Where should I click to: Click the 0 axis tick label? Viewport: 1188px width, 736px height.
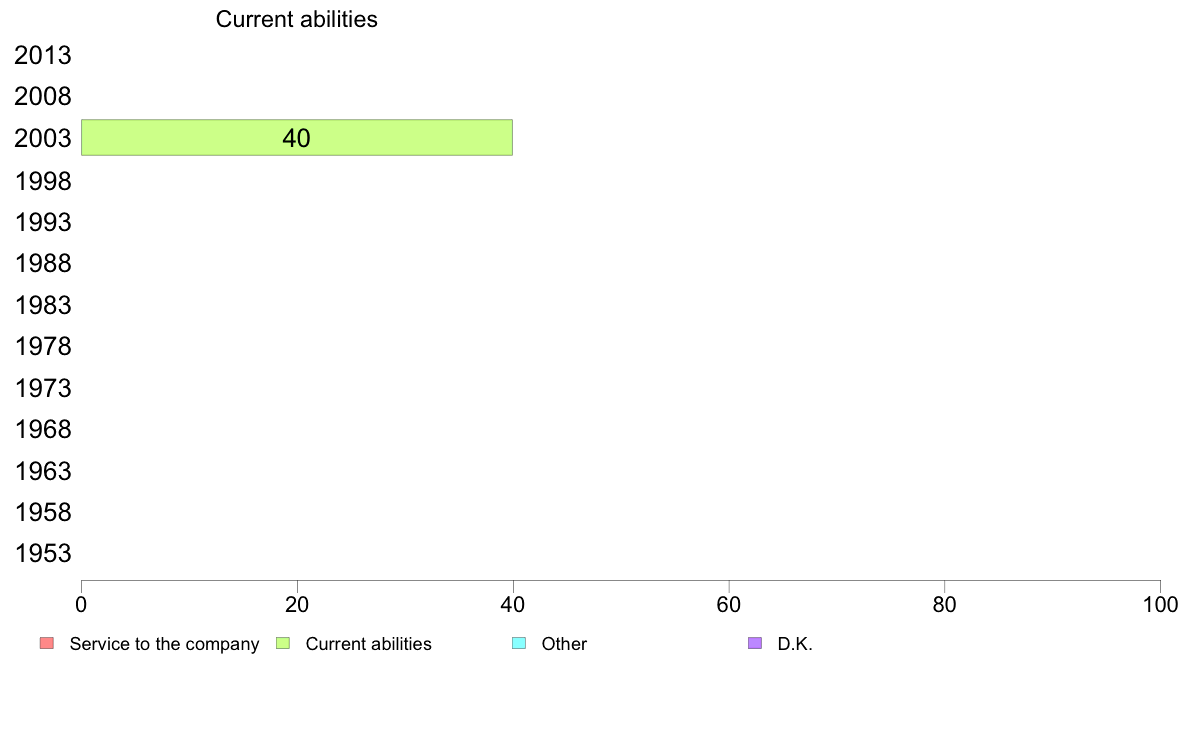coord(81,604)
